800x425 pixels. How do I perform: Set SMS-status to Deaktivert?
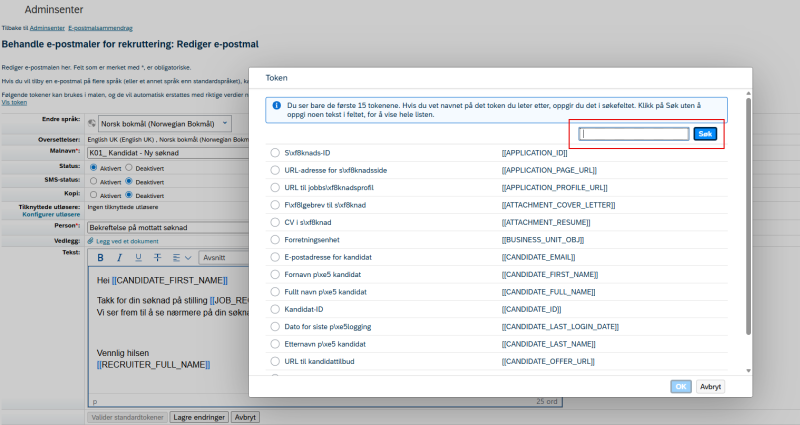click(x=129, y=181)
